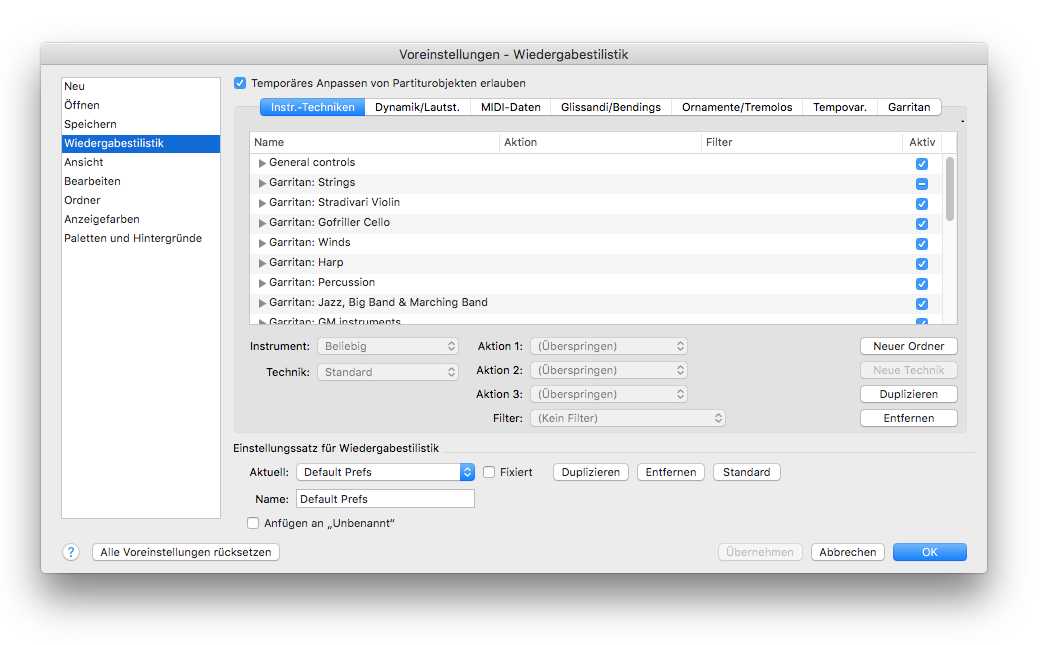
Task: Expand Garritan: Stradivari Violin disclosure triangle
Action: click(262, 203)
